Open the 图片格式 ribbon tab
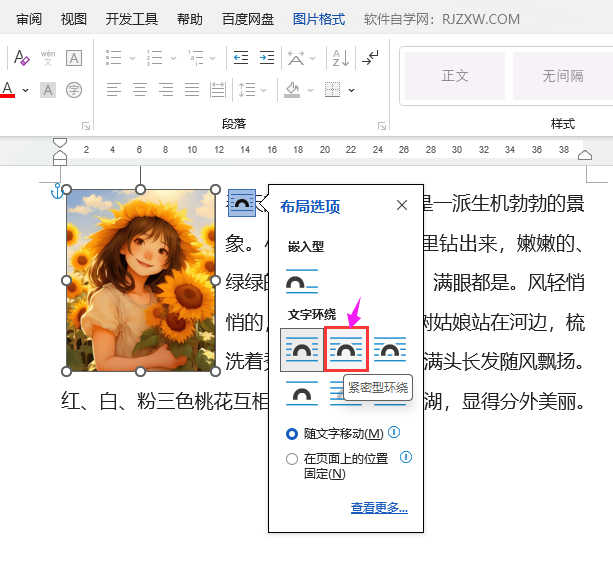This screenshot has height=568, width=613. click(319, 19)
